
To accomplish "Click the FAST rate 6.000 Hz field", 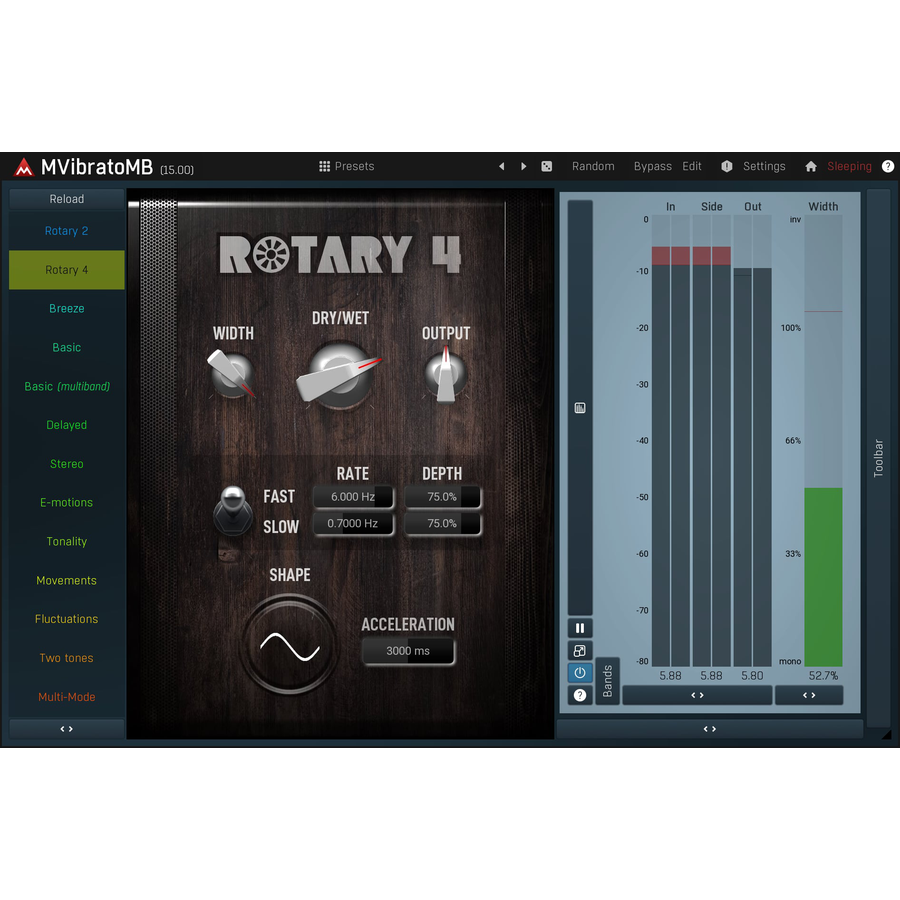I will click(354, 497).
